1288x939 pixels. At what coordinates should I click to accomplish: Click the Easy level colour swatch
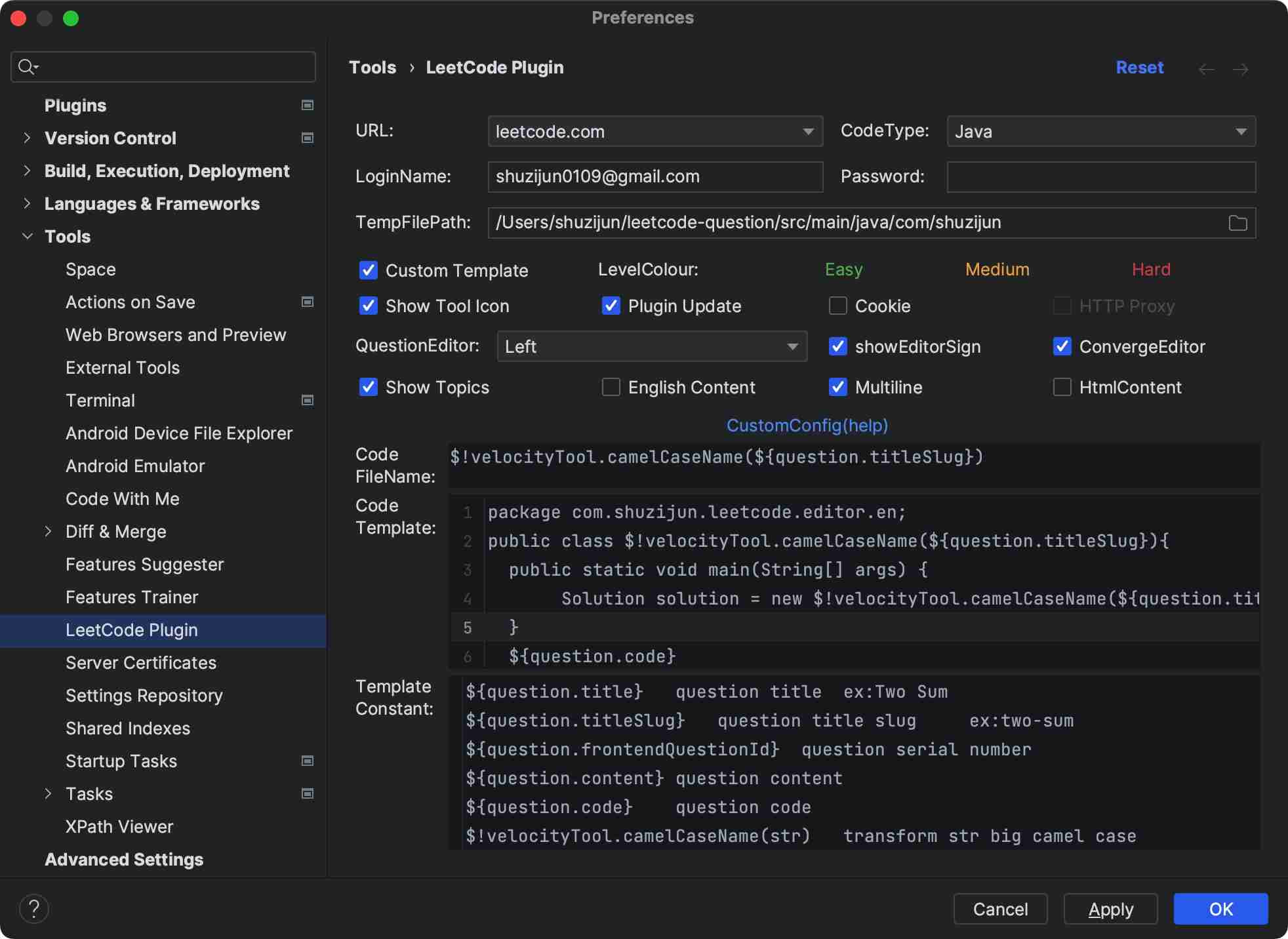point(843,268)
